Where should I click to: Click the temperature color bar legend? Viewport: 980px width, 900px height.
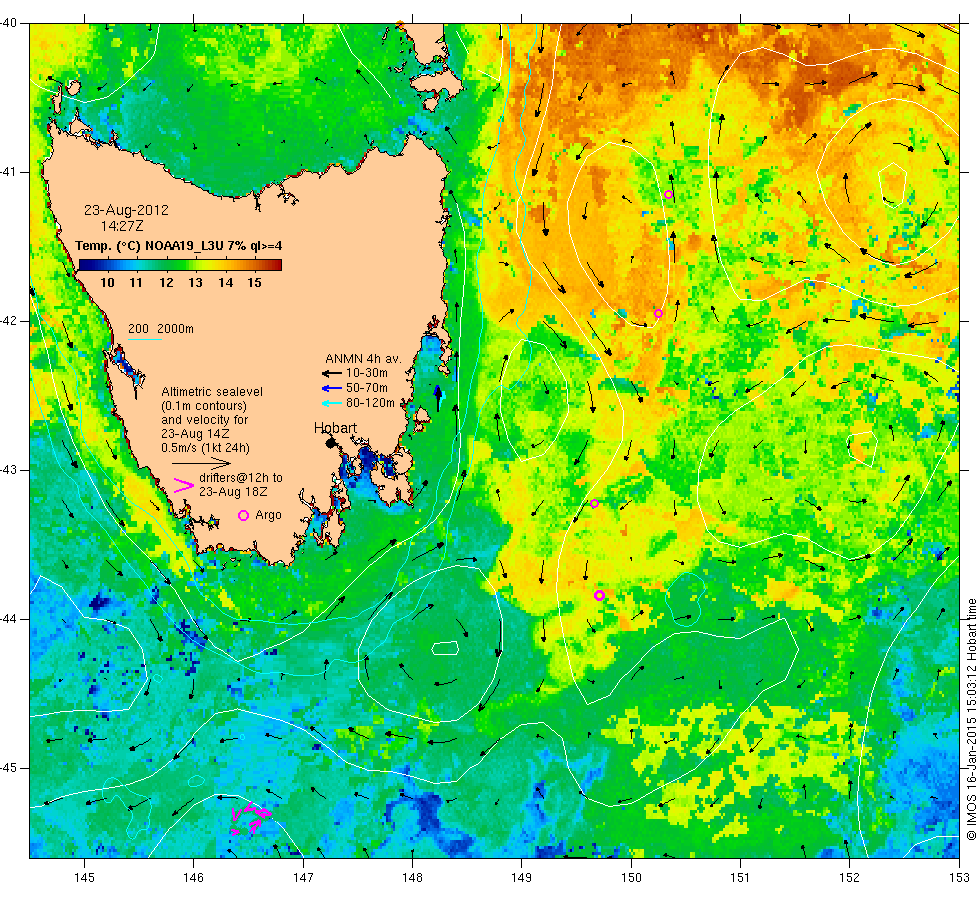point(180,265)
